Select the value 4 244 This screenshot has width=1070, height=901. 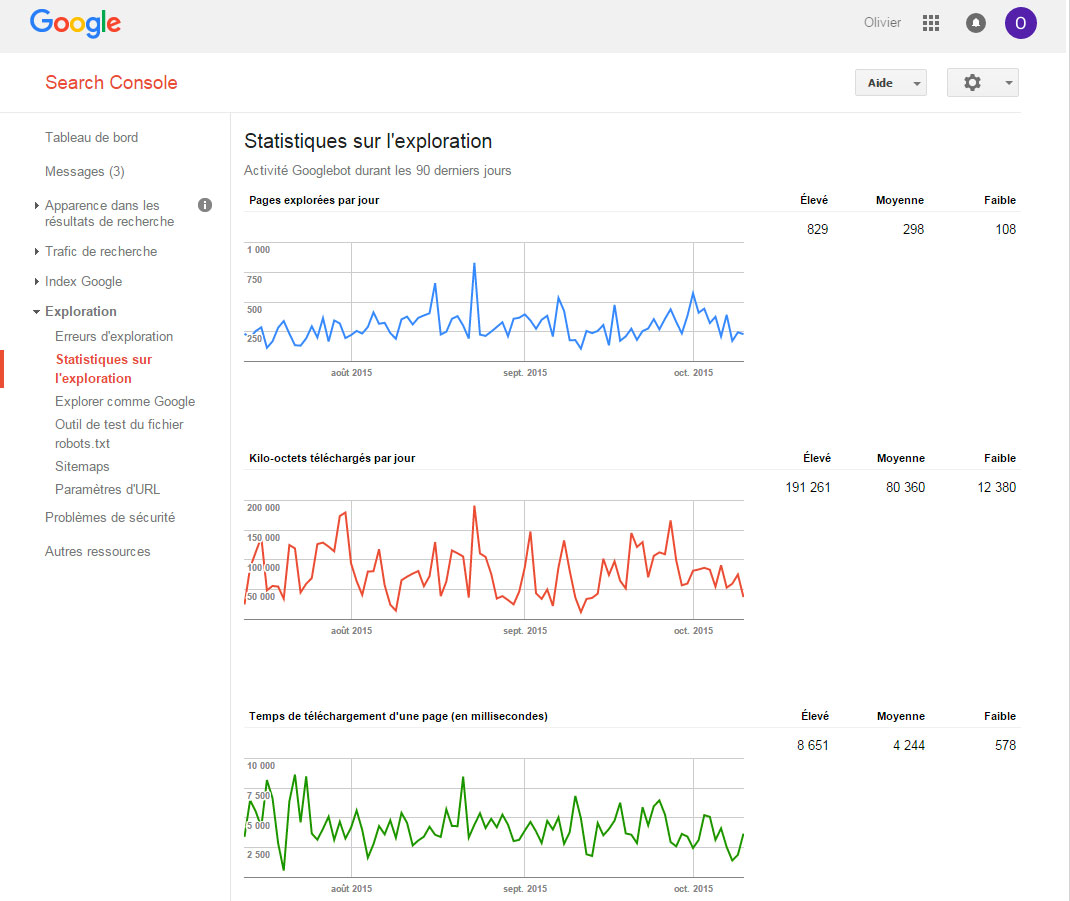[908, 745]
